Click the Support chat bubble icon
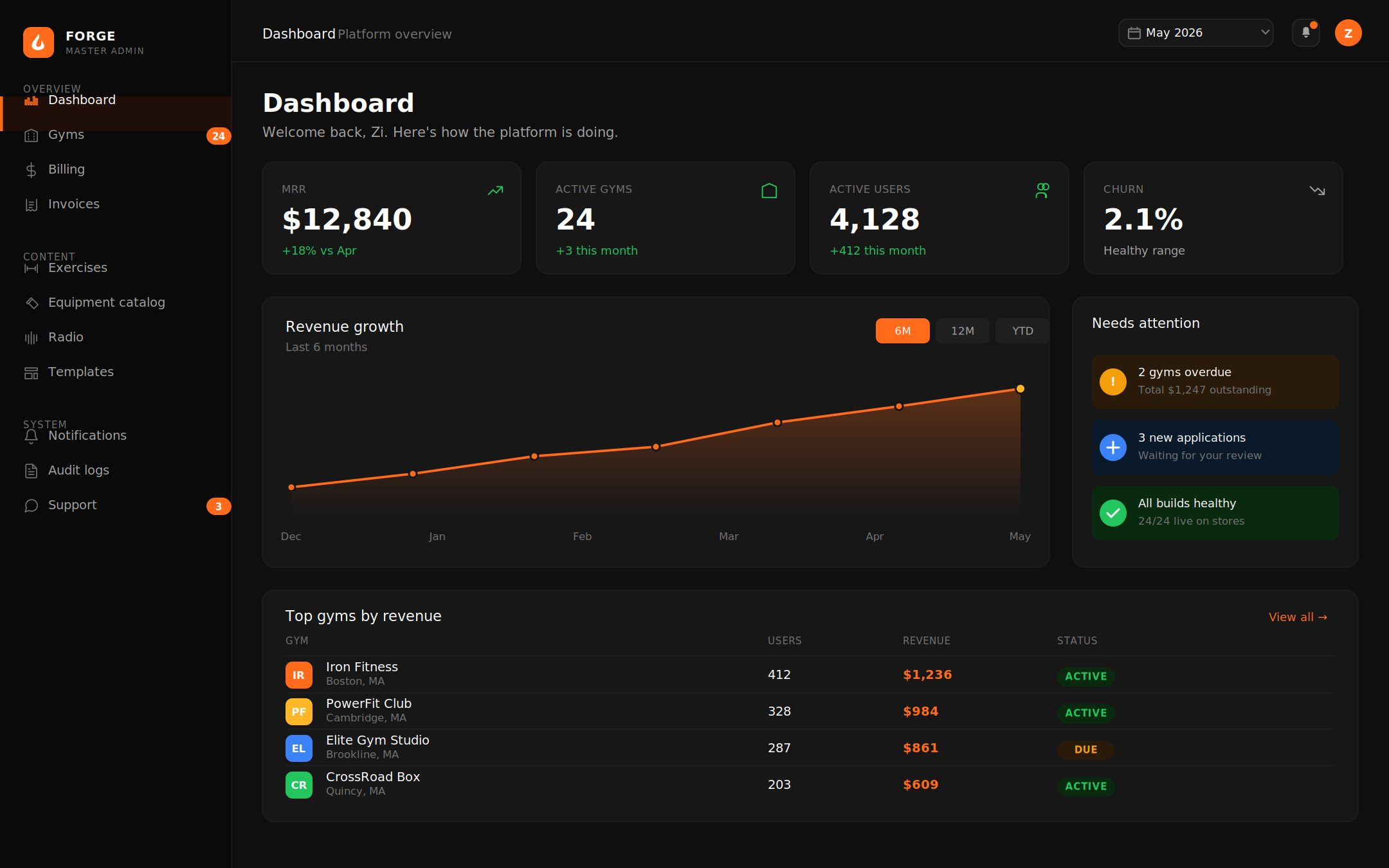The height and width of the screenshot is (868, 1389). point(31,506)
